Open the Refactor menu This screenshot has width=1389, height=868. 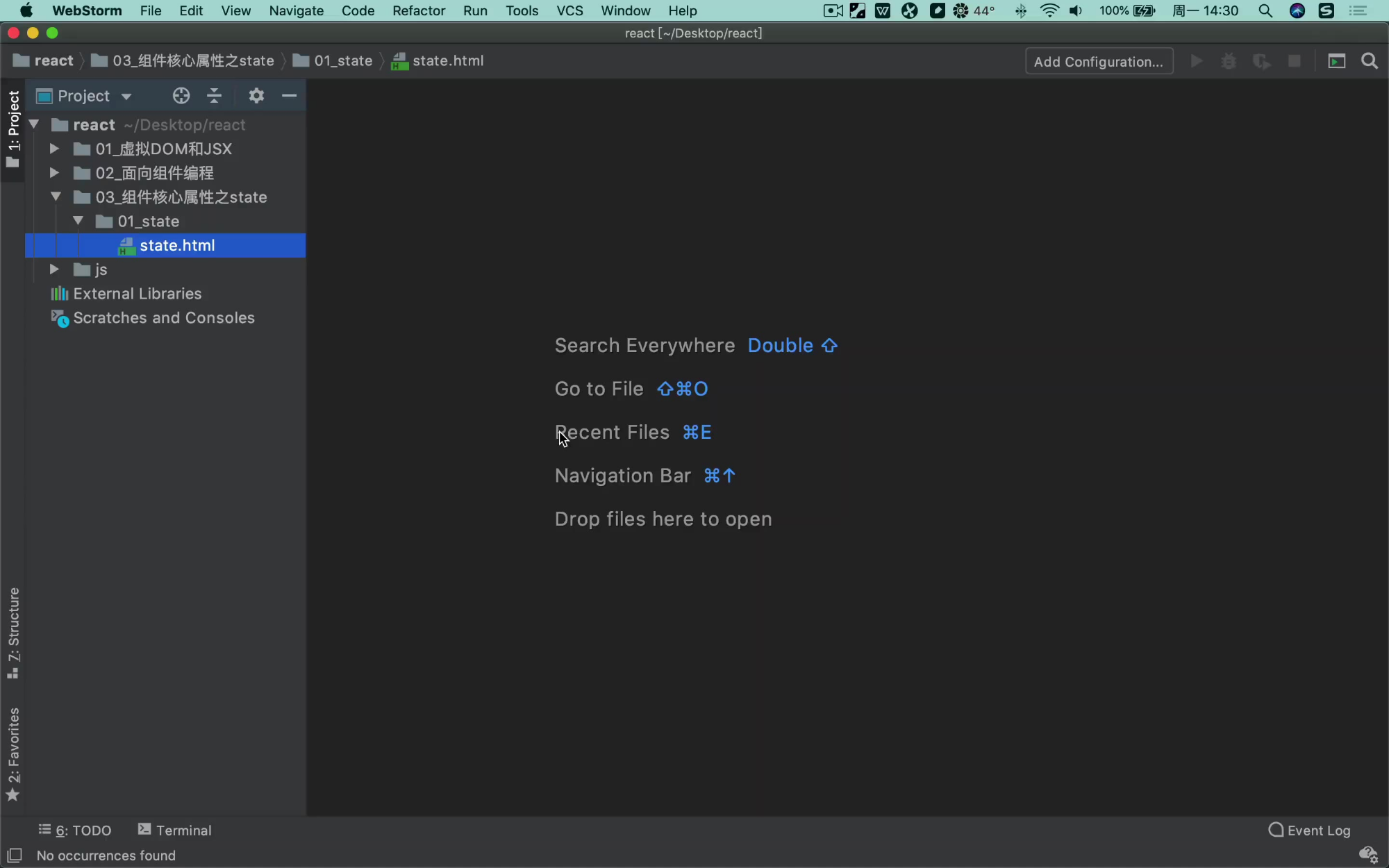click(418, 10)
